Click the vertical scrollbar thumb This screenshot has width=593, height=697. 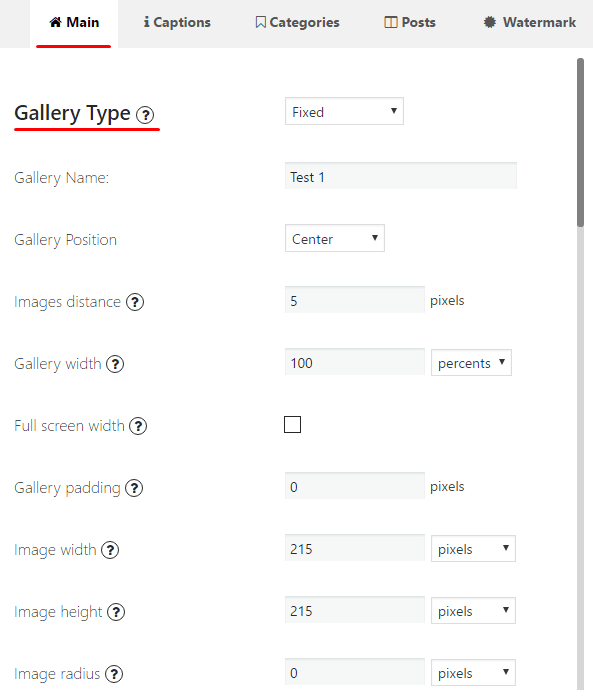pos(580,142)
